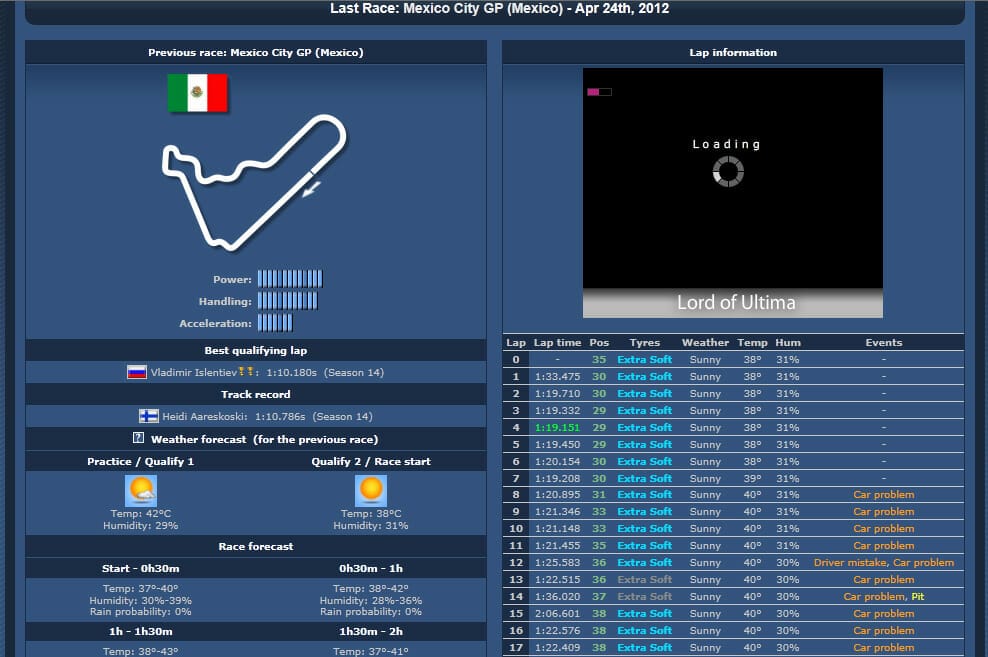The image size is (988, 657).
Task: Click the circular loading spinner in the ad
Action: coord(728,171)
